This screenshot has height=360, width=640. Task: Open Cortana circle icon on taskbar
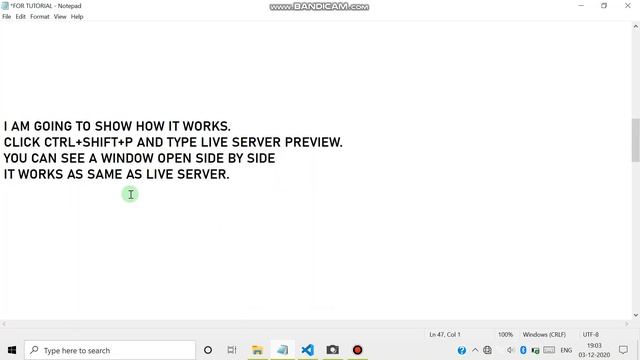208,350
